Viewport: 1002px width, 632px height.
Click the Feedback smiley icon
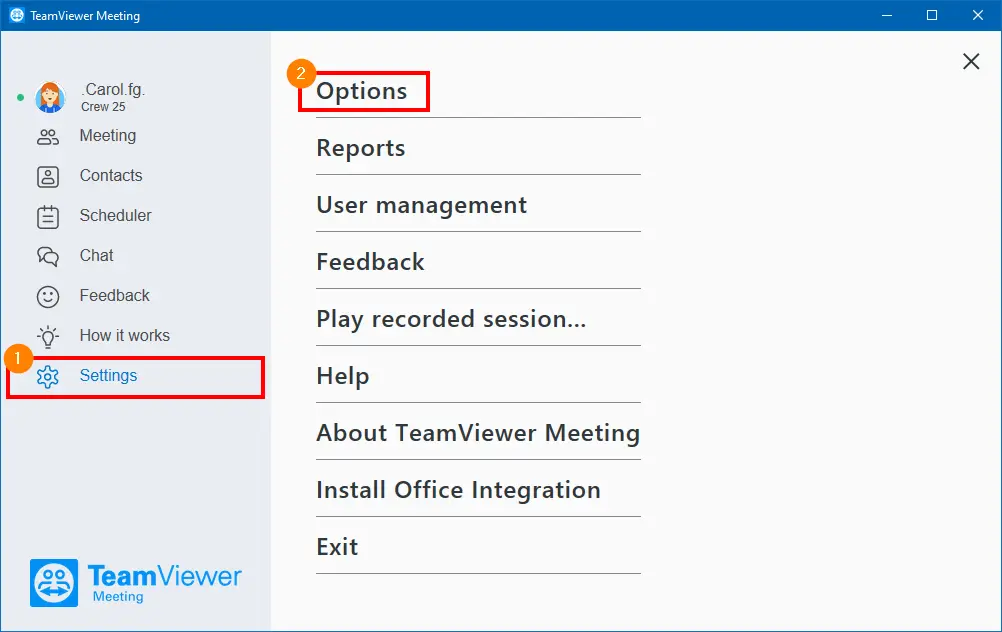(x=48, y=297)
